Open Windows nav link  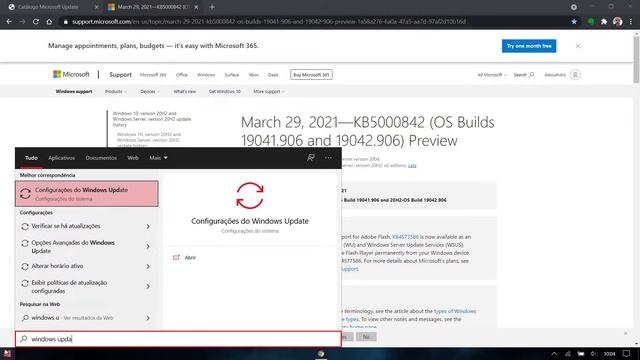click(206, 75)
